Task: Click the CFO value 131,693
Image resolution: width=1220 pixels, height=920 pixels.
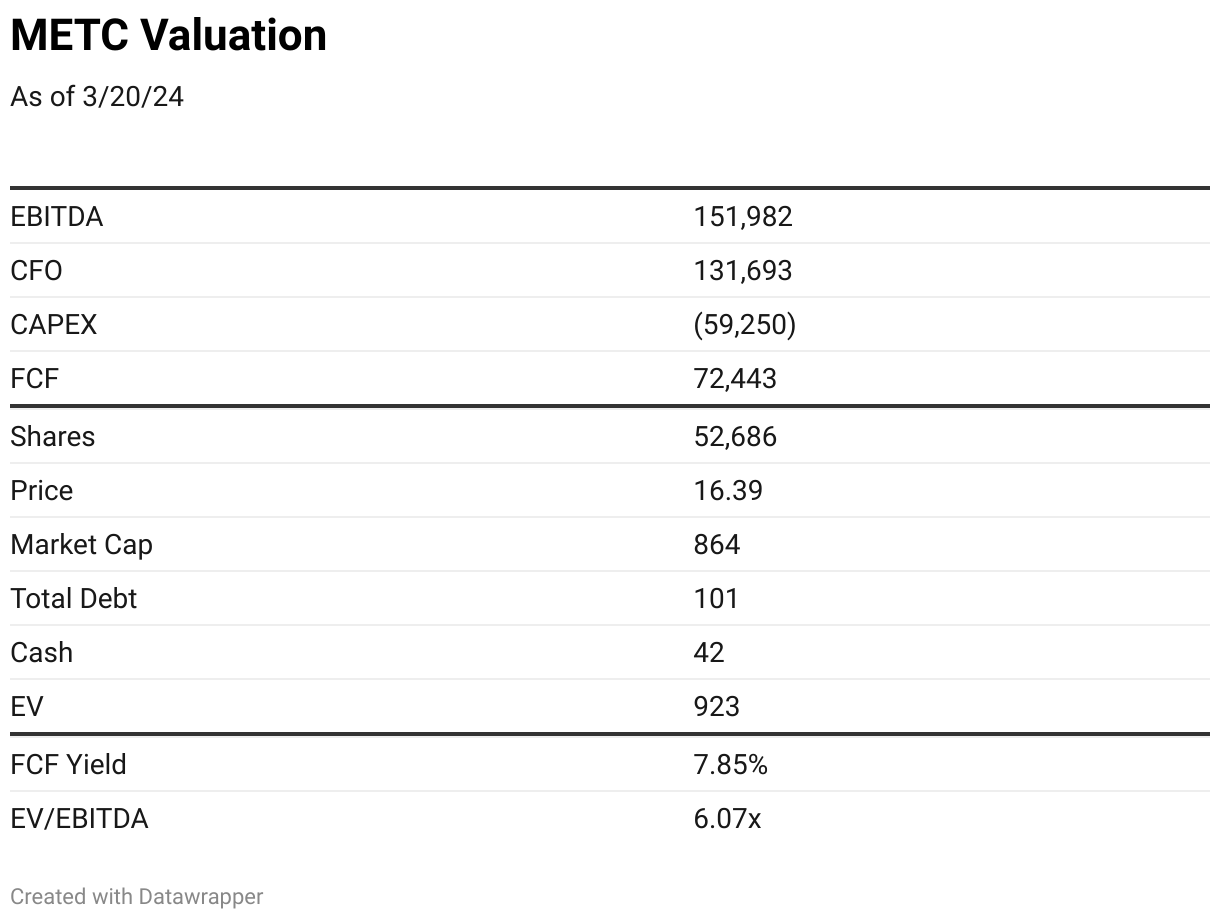Action: click(743, 270)
